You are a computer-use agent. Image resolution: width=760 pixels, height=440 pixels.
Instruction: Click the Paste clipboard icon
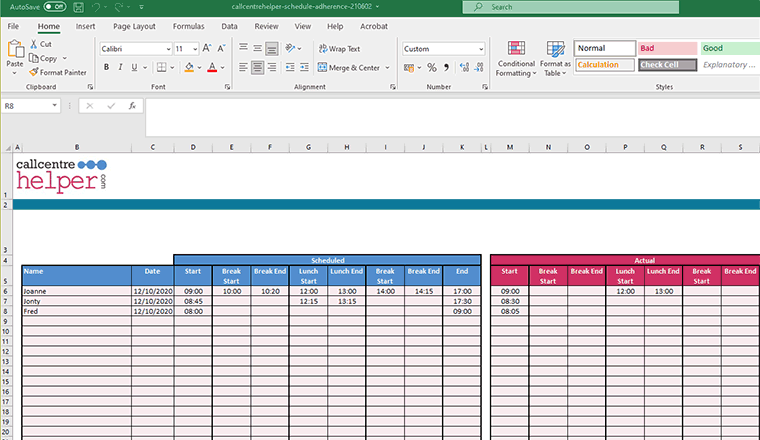click(x=15, y=49)
